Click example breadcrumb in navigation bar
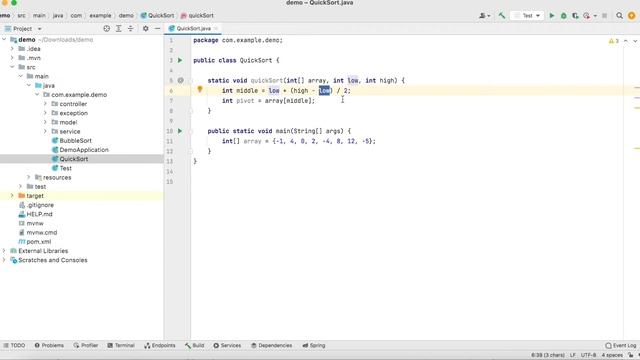Image resolution: width=640 pixels, height=360 pixels. coord(100,16)
